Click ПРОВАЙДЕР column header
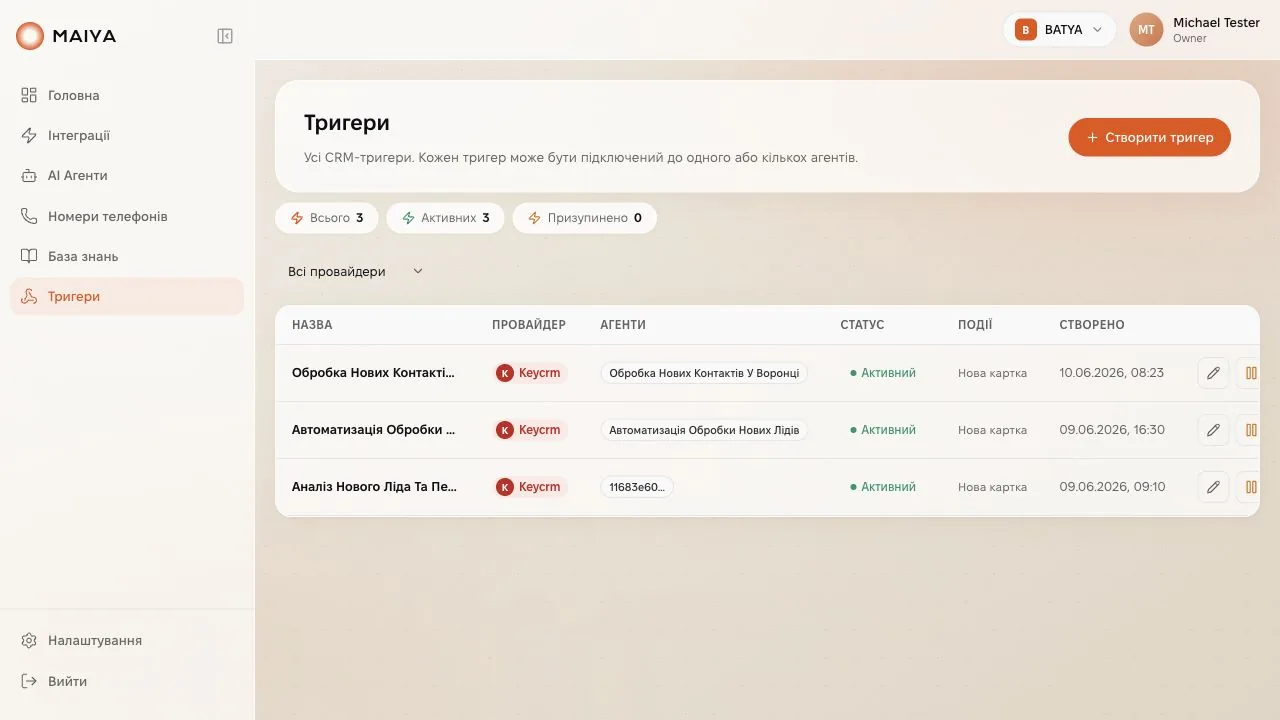Image resolution: width=1280 pixels, height=720 pixels. [x=529, y=325]
